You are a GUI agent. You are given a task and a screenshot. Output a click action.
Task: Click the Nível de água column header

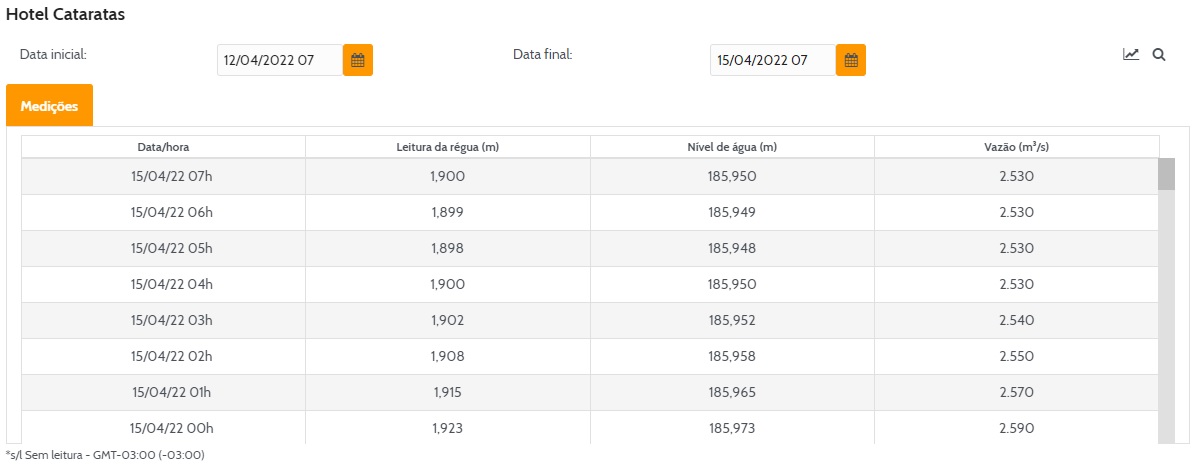click(732, 147)
